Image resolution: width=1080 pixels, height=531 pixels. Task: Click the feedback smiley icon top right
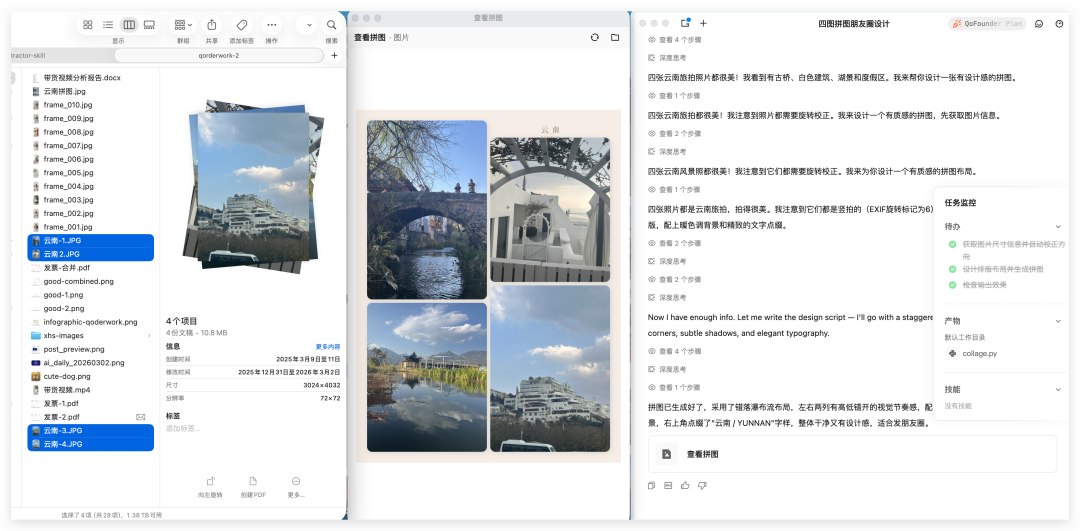pyautogui.click(x=1039, y=23)
